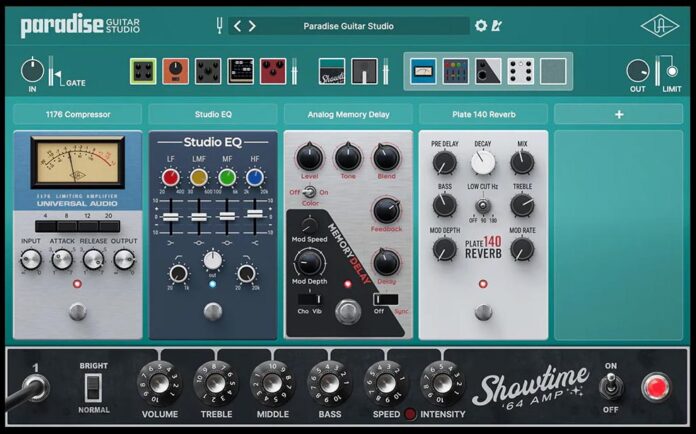696x434 pixels.
Task: Click the 1176 INPUT knob
Action: click(x=31, y=259)
